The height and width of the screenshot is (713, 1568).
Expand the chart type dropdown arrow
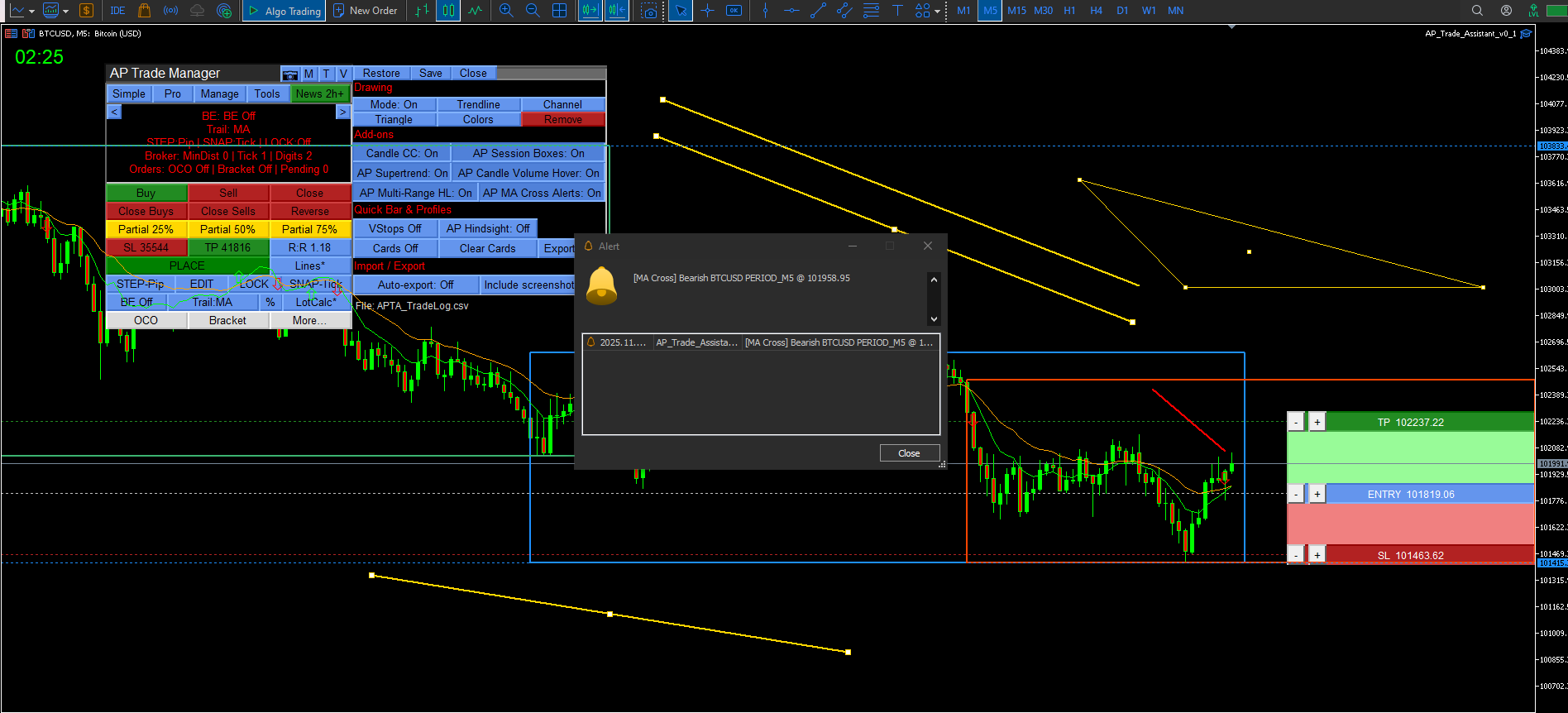coord(31,12)
